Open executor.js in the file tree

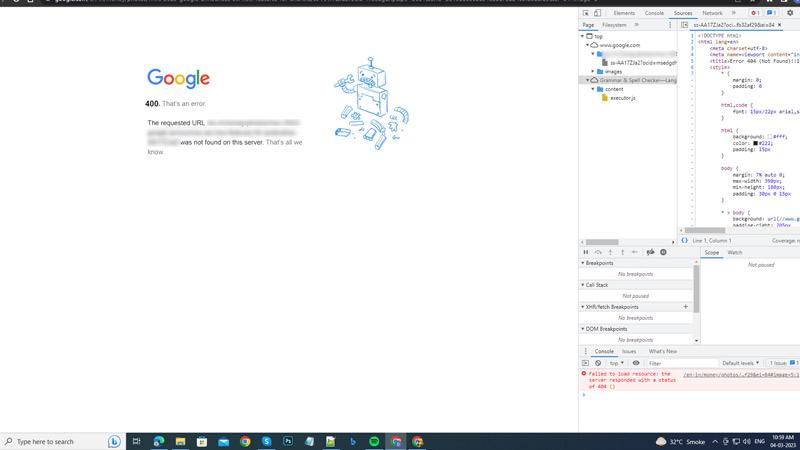point(622,98)
